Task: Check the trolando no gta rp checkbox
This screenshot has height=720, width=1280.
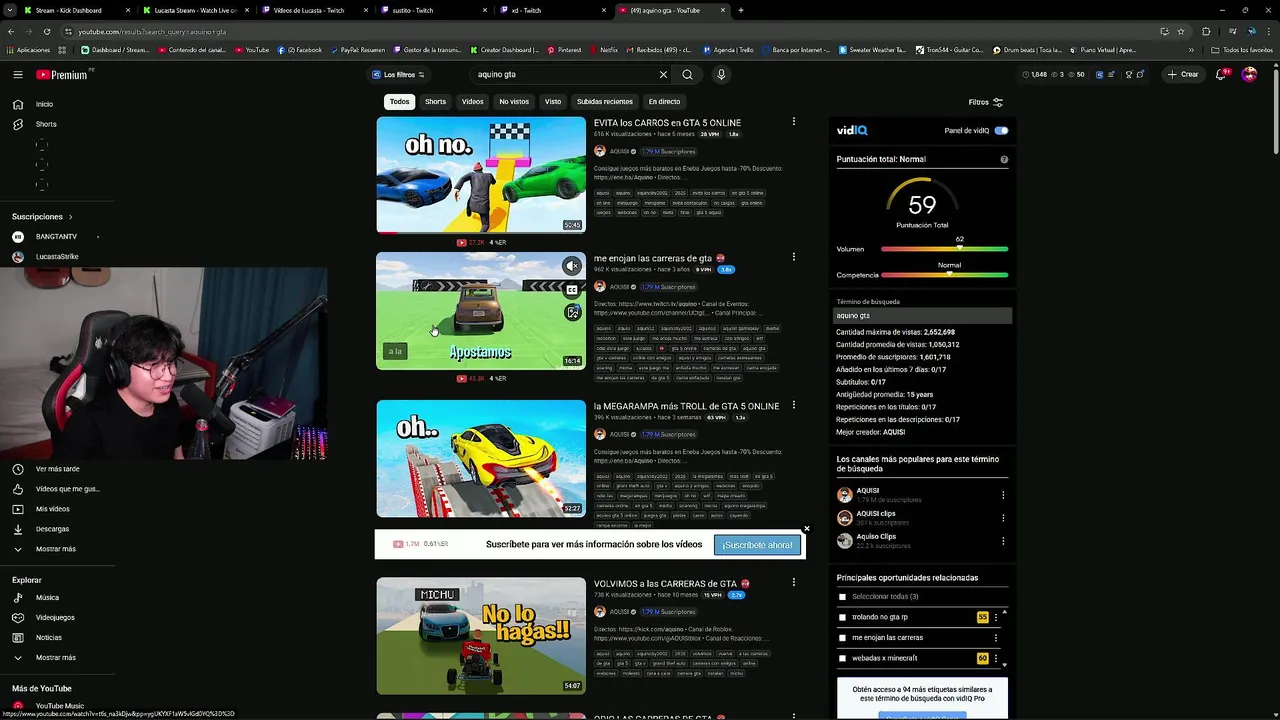Action: (x=842, y=617)
